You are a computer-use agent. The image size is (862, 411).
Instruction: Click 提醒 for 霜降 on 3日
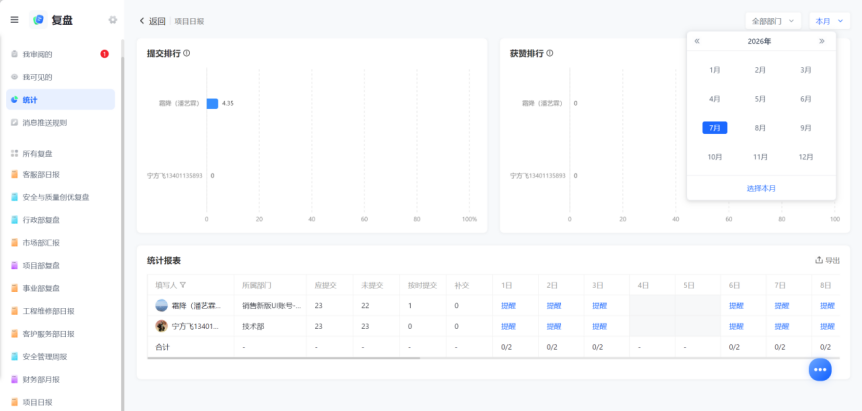point(599,306)
